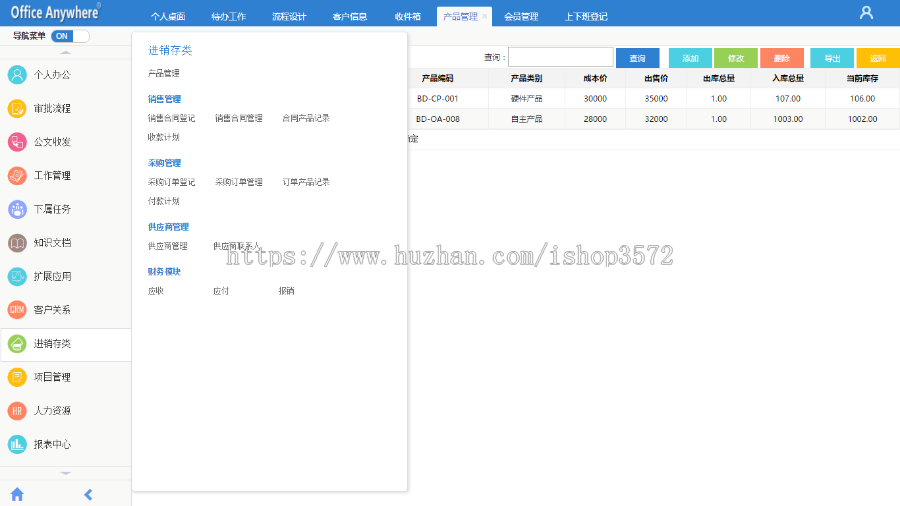The height and width of the screenshot is (506, 900).
Task: Switch to 个人桌面 tab
Action: pyautogui.click(x=168, y=17)
